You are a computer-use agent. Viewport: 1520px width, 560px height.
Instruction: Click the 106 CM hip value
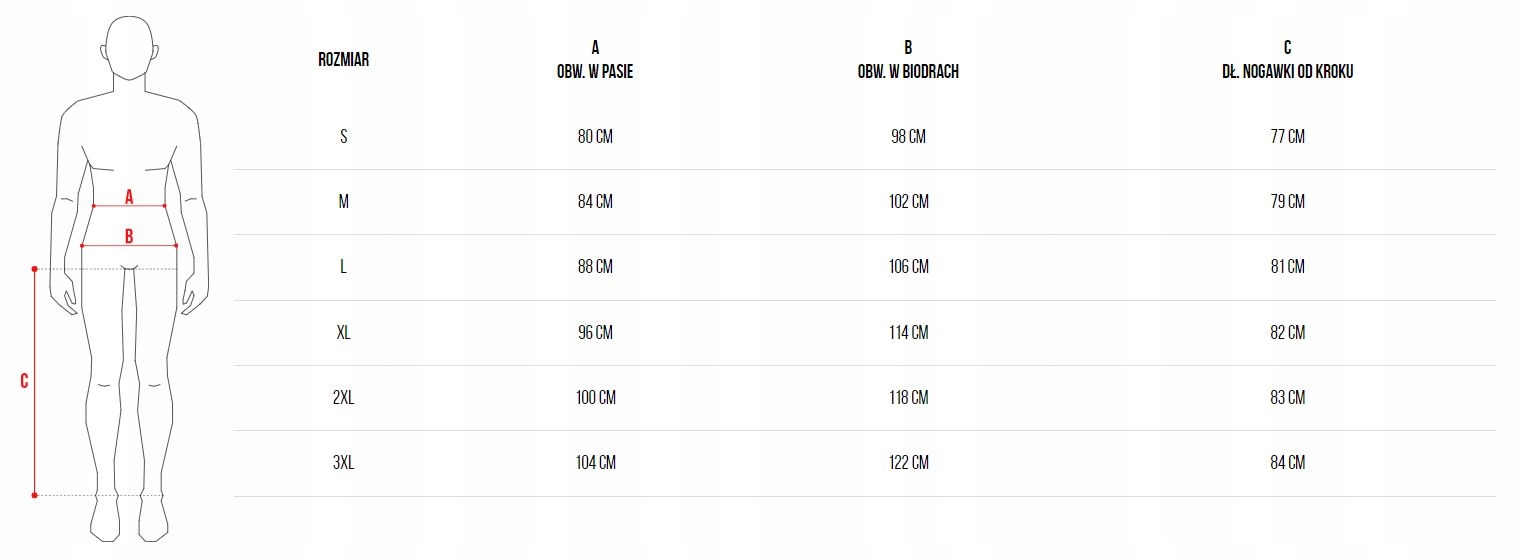click(x=908, y=267)
